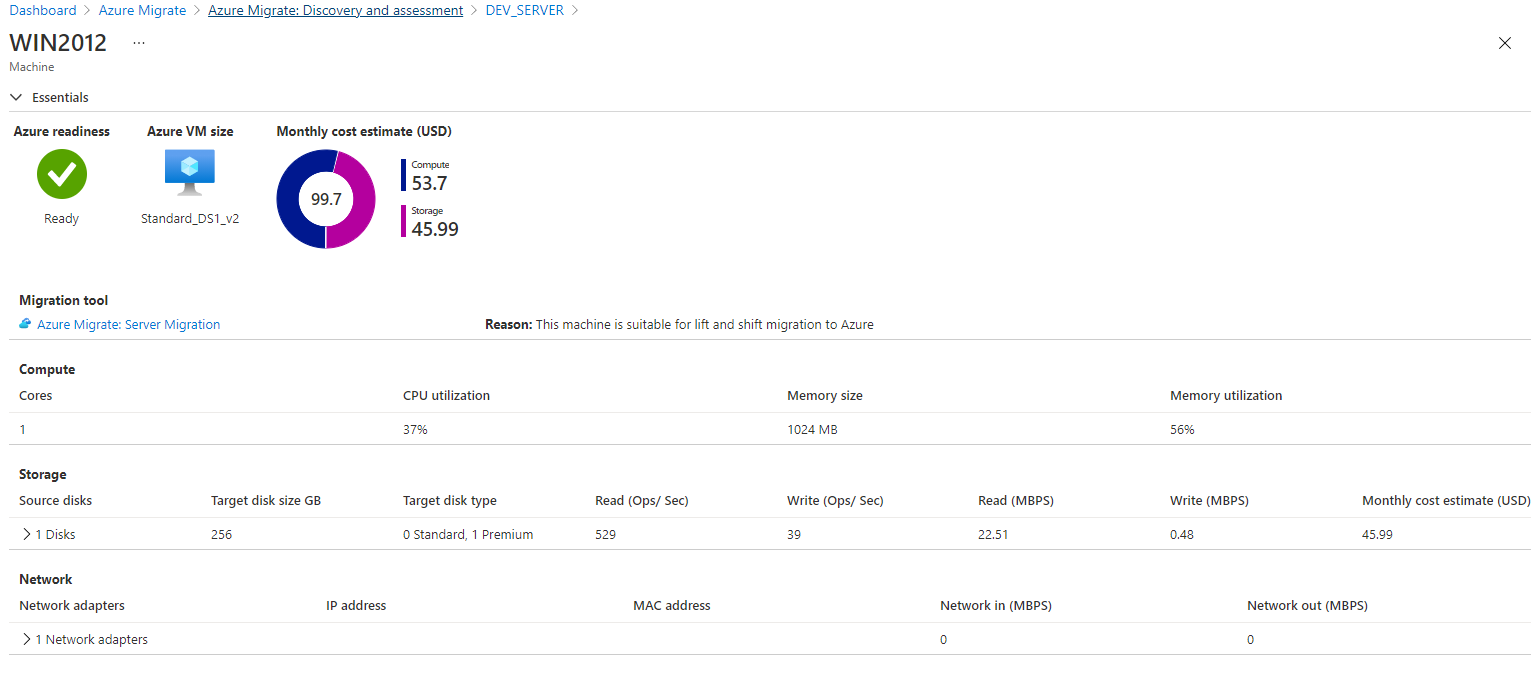This screenshot has width=1531, height=679.
Task: Open the more options ellipsis next to WIN2012
Action: tap(139, 43)
